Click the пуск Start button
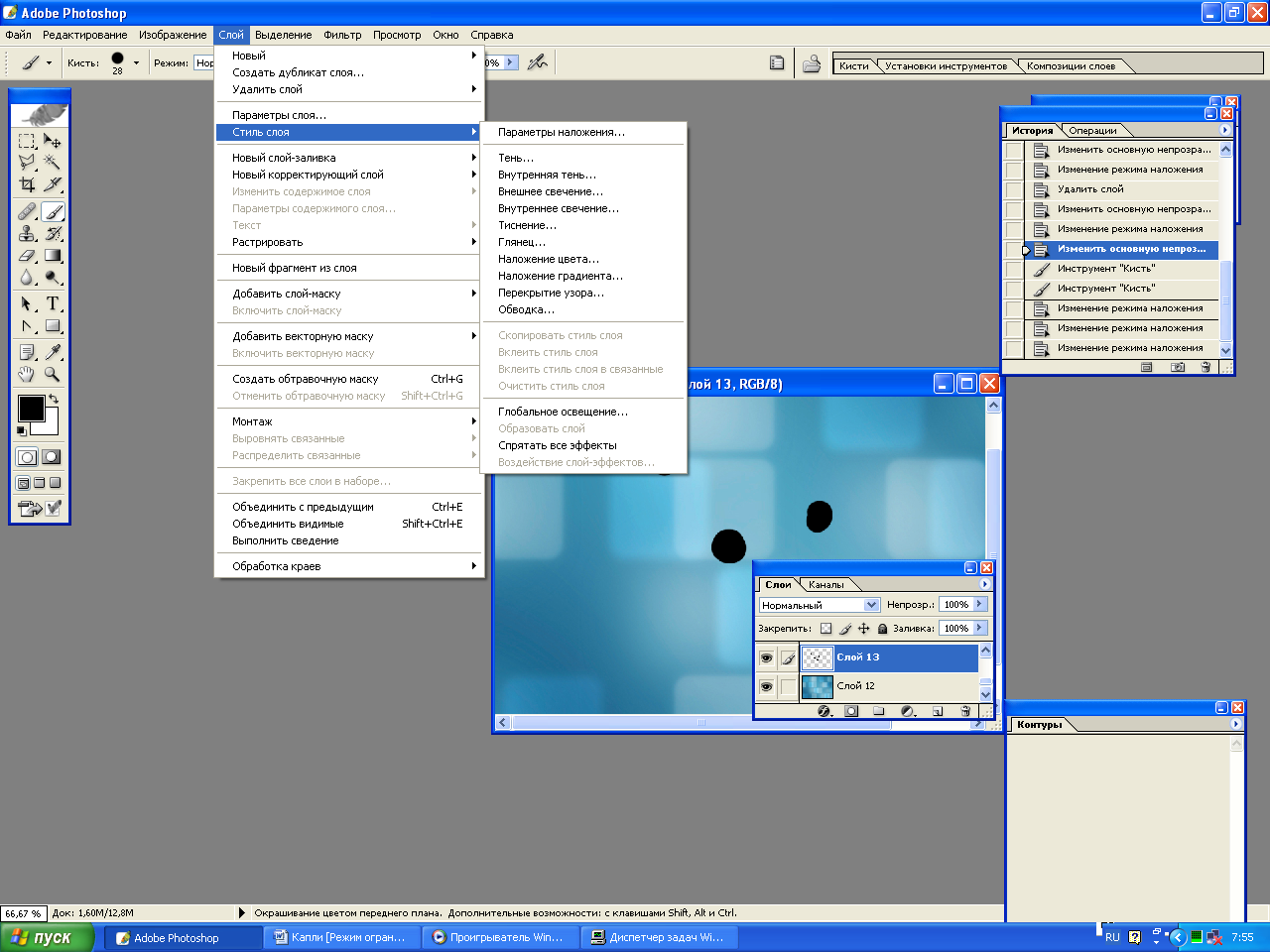This screenshot has height=952, width=1270. 48,937
